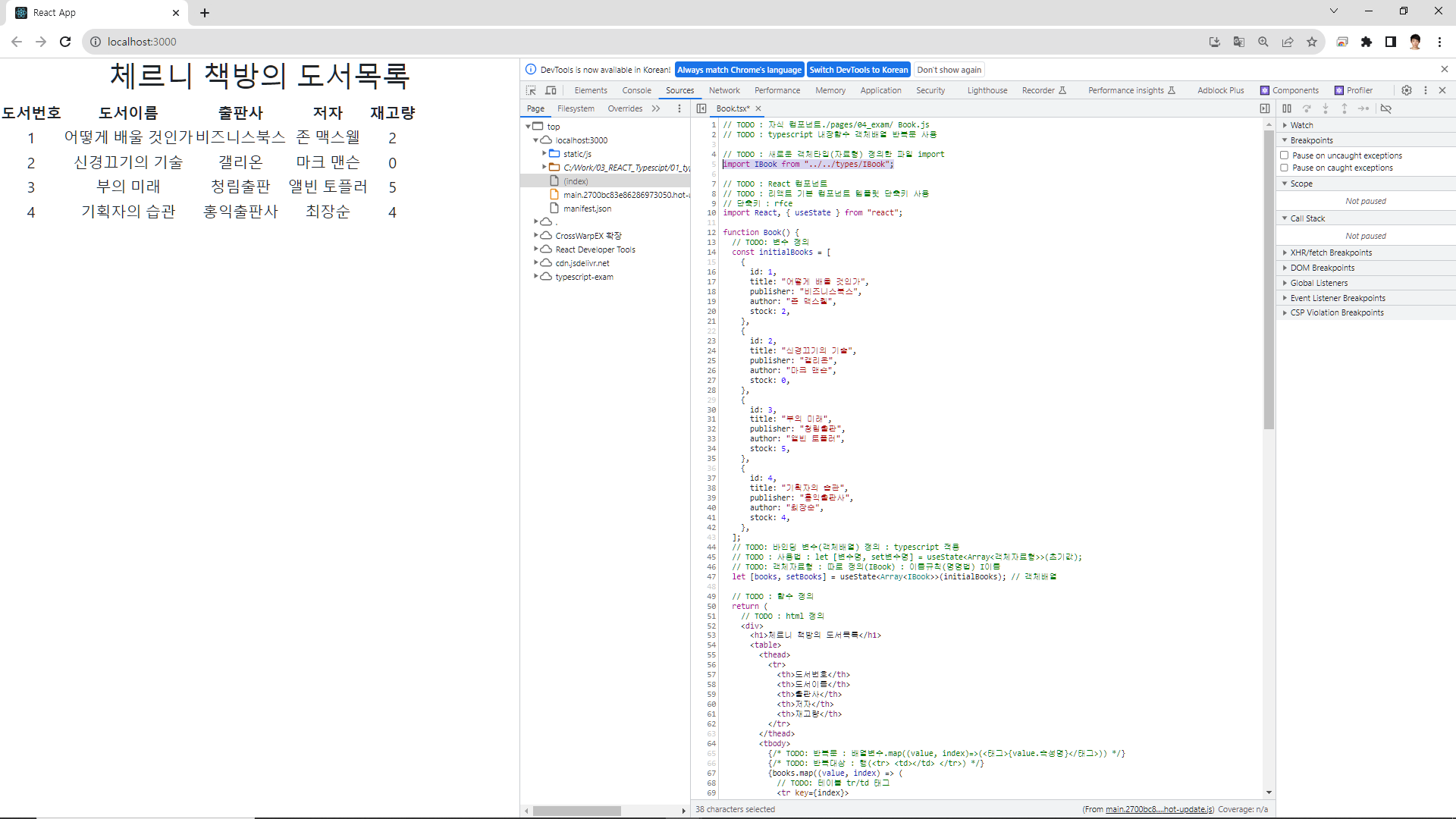1456x819 pixels.
Task: Hide the debugger sidebar pane
Action: pyautogui.click(x=1265, y=108)
